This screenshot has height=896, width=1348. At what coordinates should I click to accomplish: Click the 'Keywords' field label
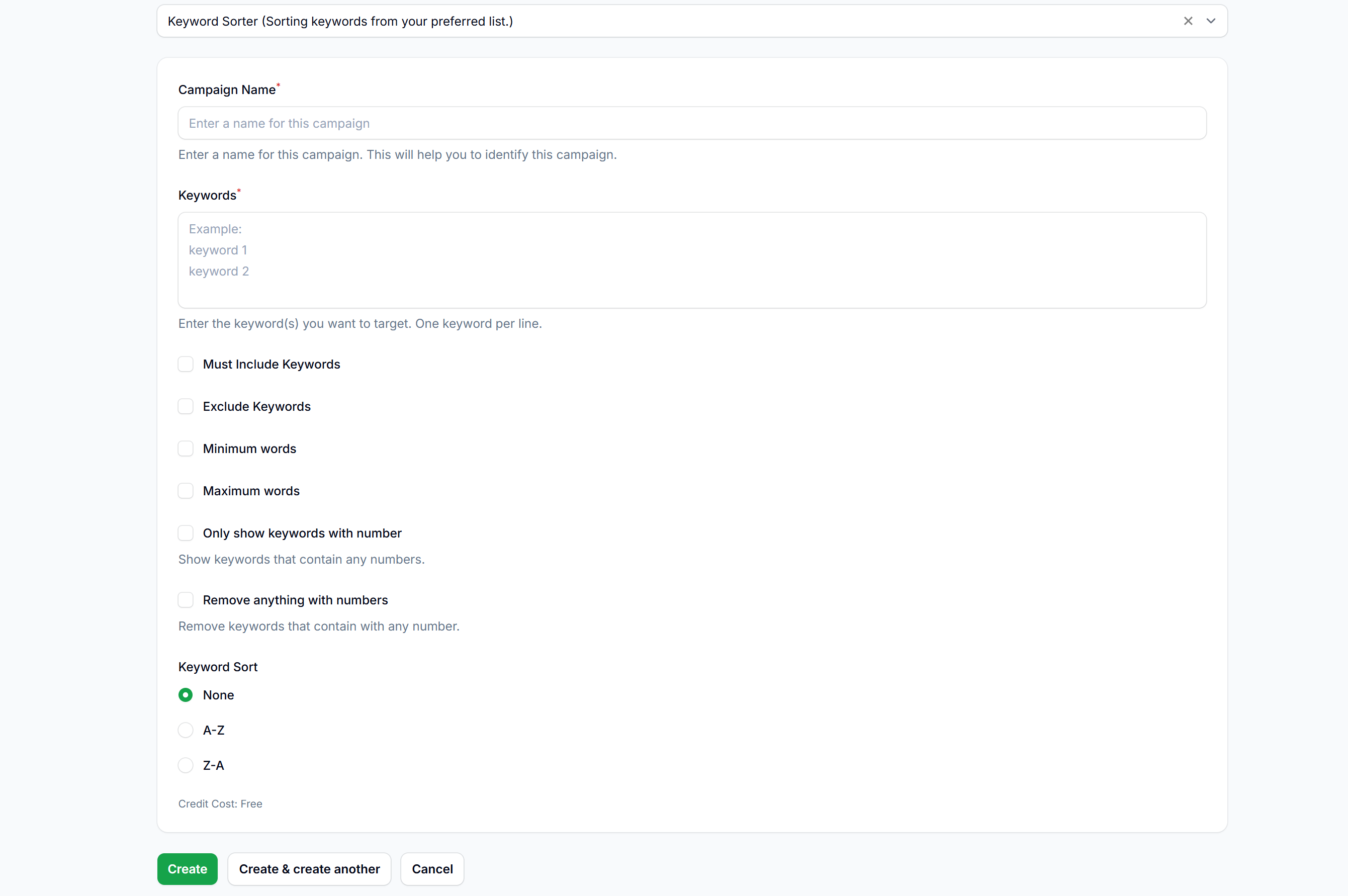pos(207,196)
